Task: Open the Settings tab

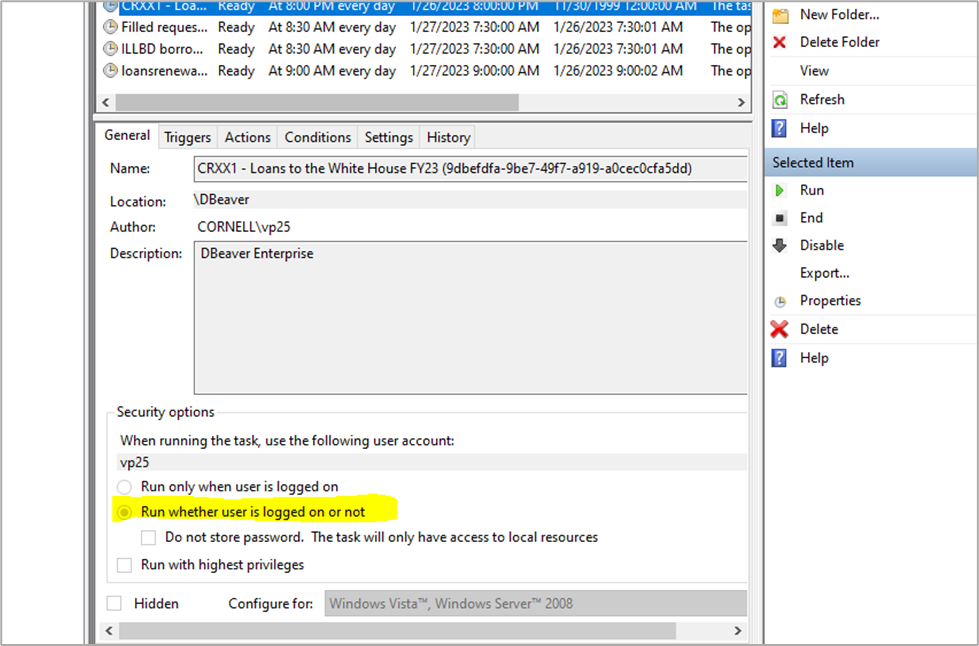Action: [388, 137]
